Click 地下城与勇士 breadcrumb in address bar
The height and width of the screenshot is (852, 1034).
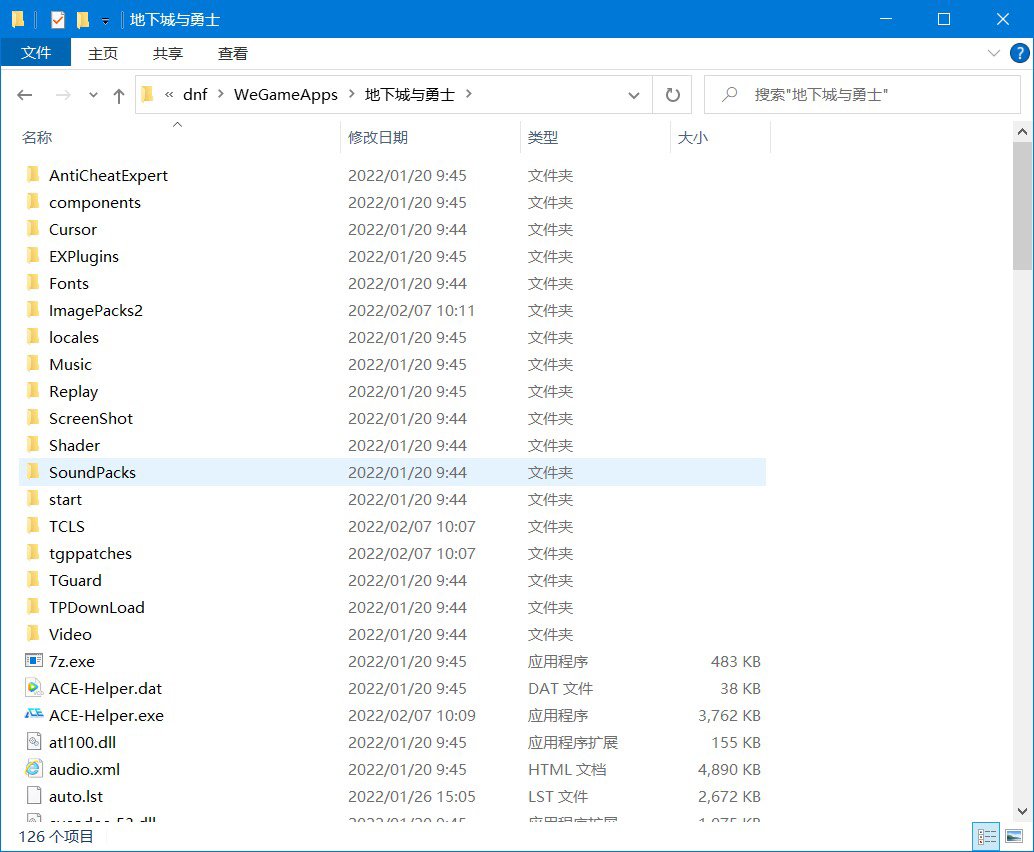(x=410, y=94)
